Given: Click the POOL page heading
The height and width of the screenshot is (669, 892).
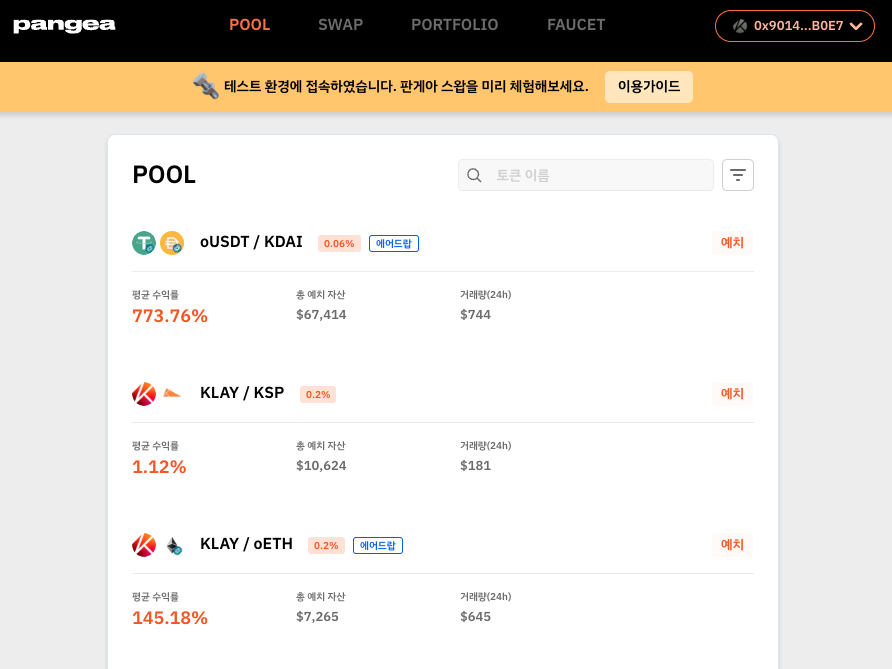Looking at the screenshot, I should pyautogui.click(x=164, y=175).
